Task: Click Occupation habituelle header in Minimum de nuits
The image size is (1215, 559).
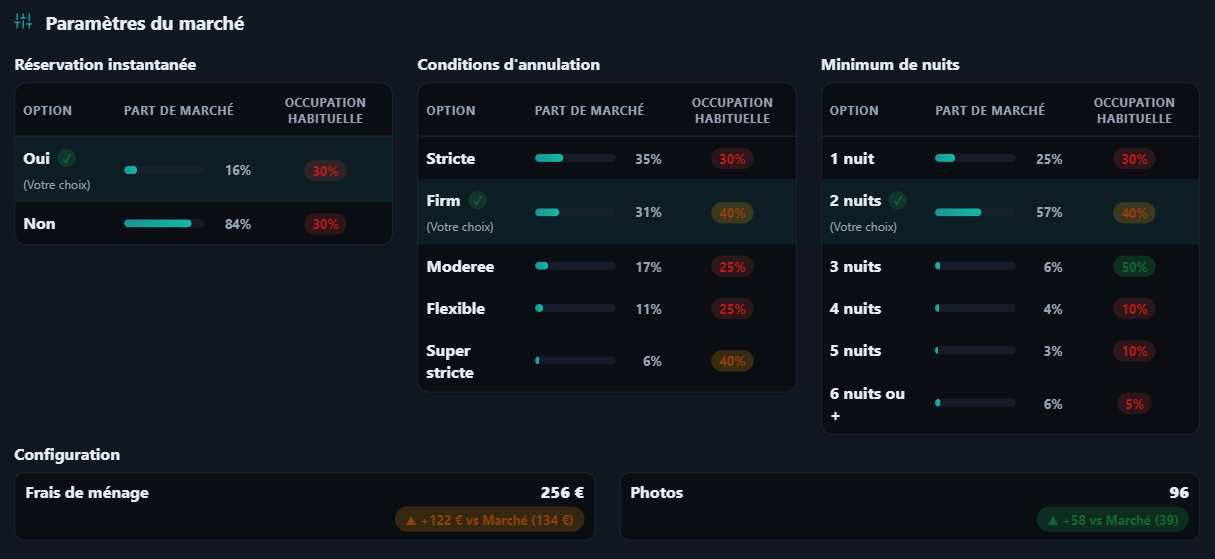Action: point(1134,110)
